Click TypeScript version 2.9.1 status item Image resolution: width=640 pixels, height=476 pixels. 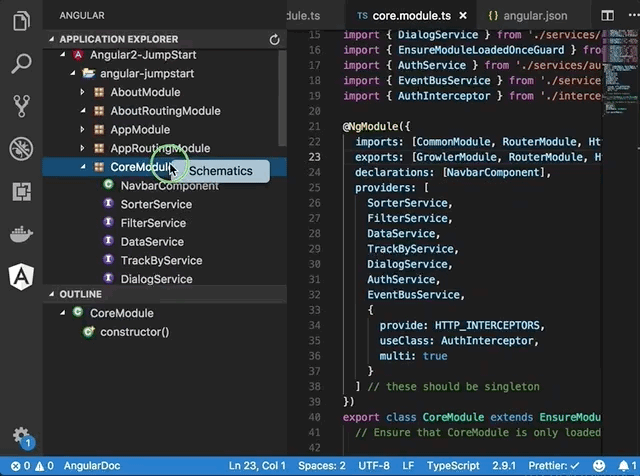click(504, 466)
